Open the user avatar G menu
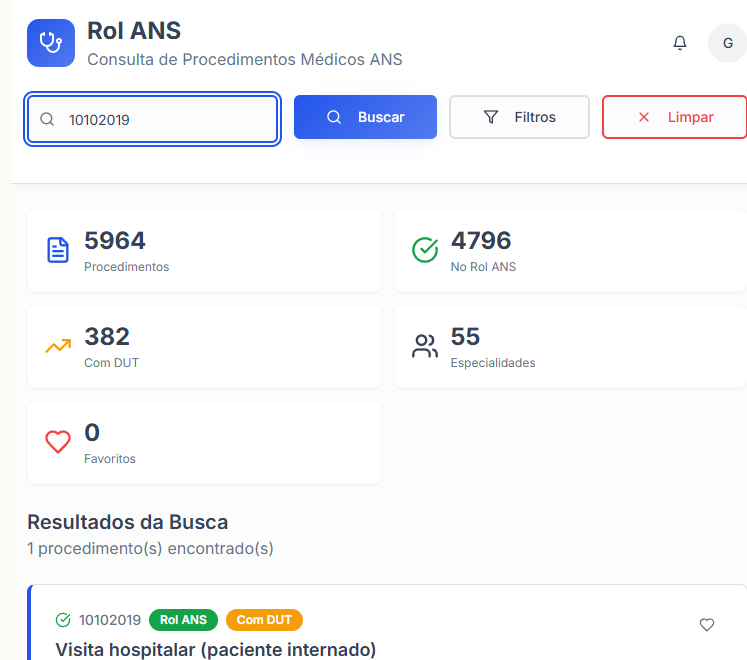This screenshot has width=747, height=660. 727,43
